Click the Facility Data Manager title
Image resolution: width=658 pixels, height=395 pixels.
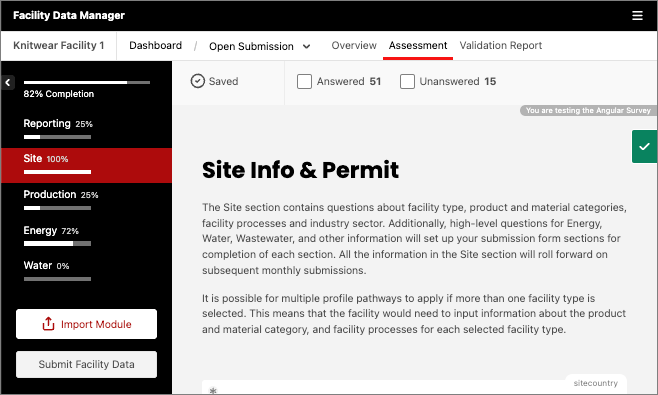[69, 16]
